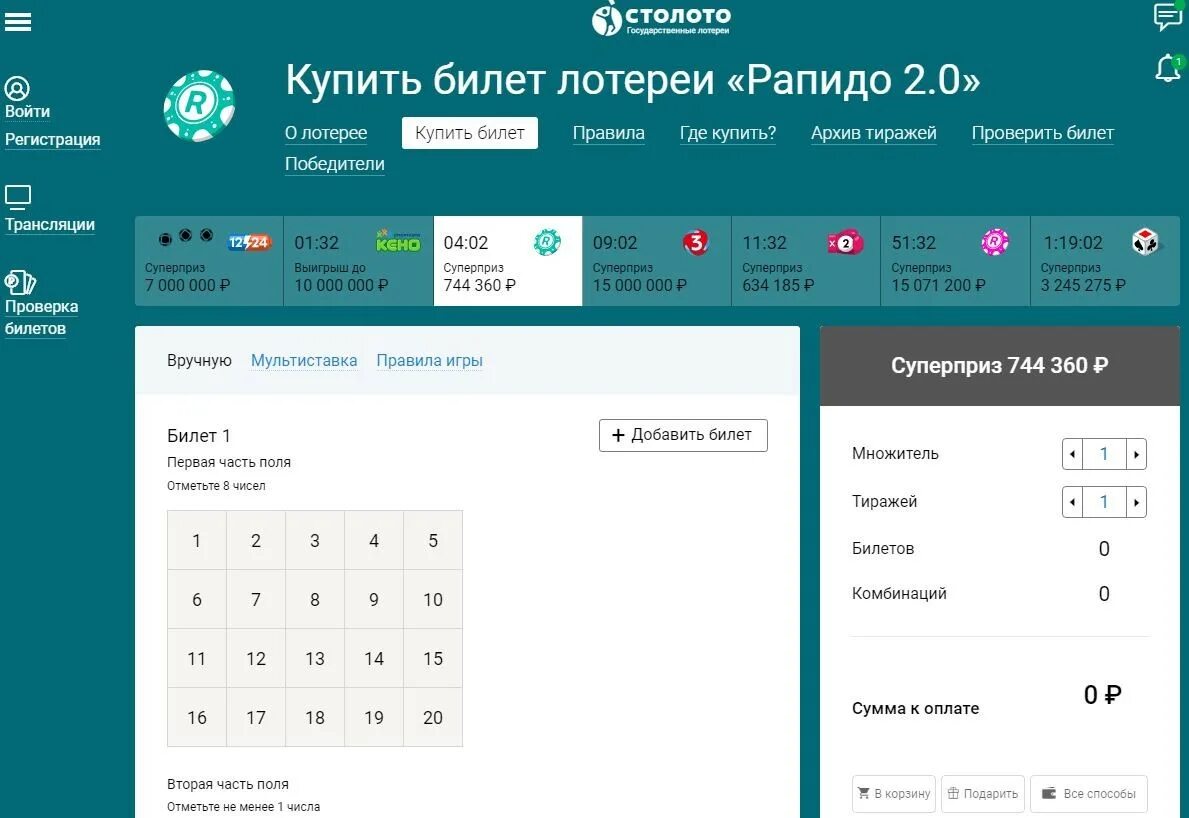This screenshot has height=818, width=1189.
Task: Select the Купить билет tab
Action: 470,133
